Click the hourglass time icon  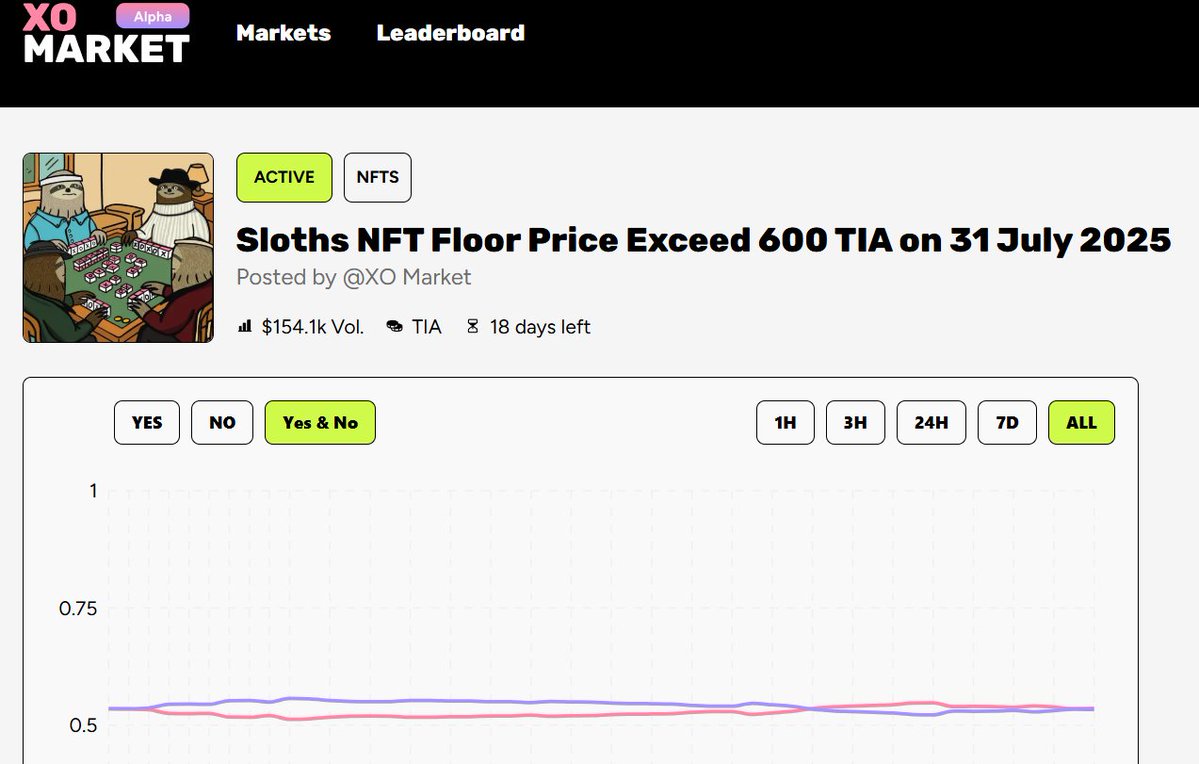tap(473, 327)
